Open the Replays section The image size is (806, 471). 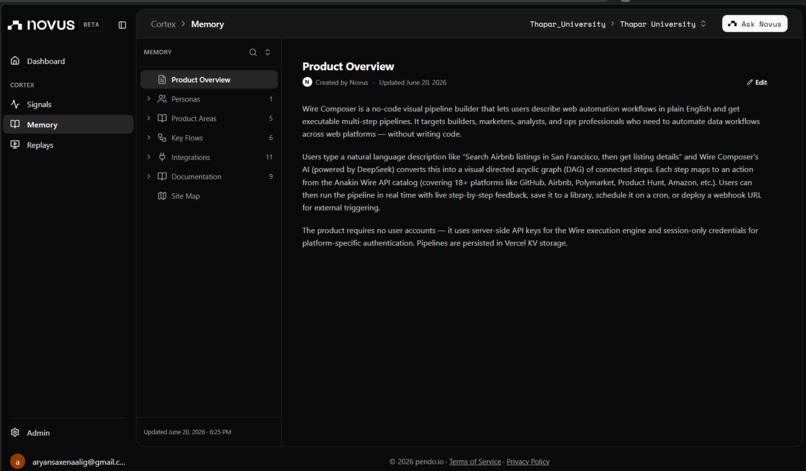(68, 145)
